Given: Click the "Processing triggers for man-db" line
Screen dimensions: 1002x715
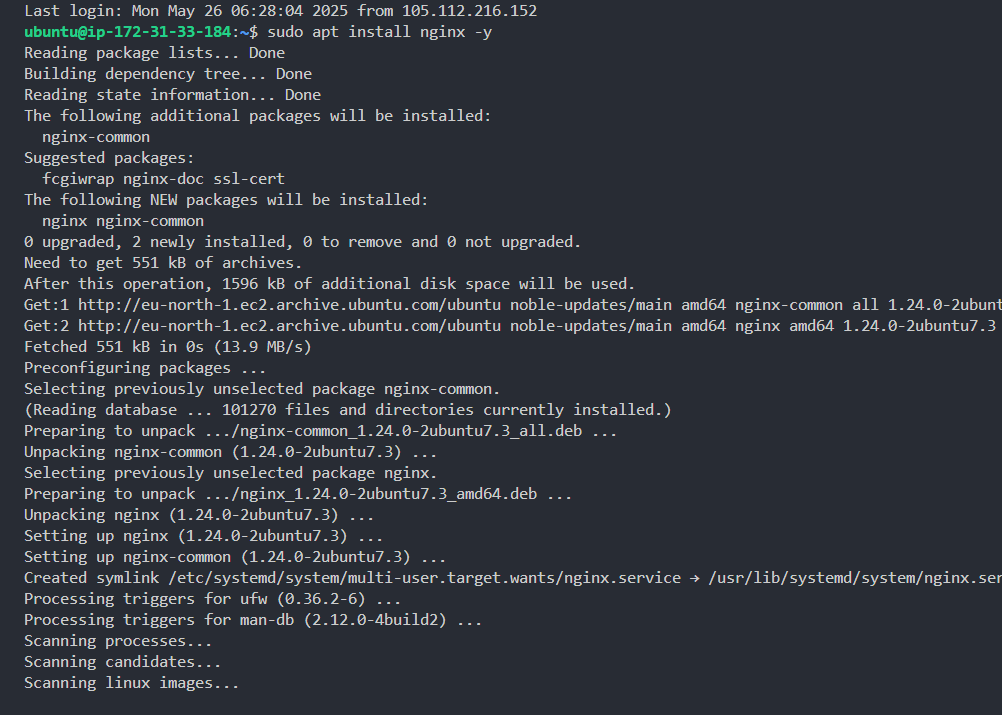Looking at the screenshot, I should click(253, 620).
